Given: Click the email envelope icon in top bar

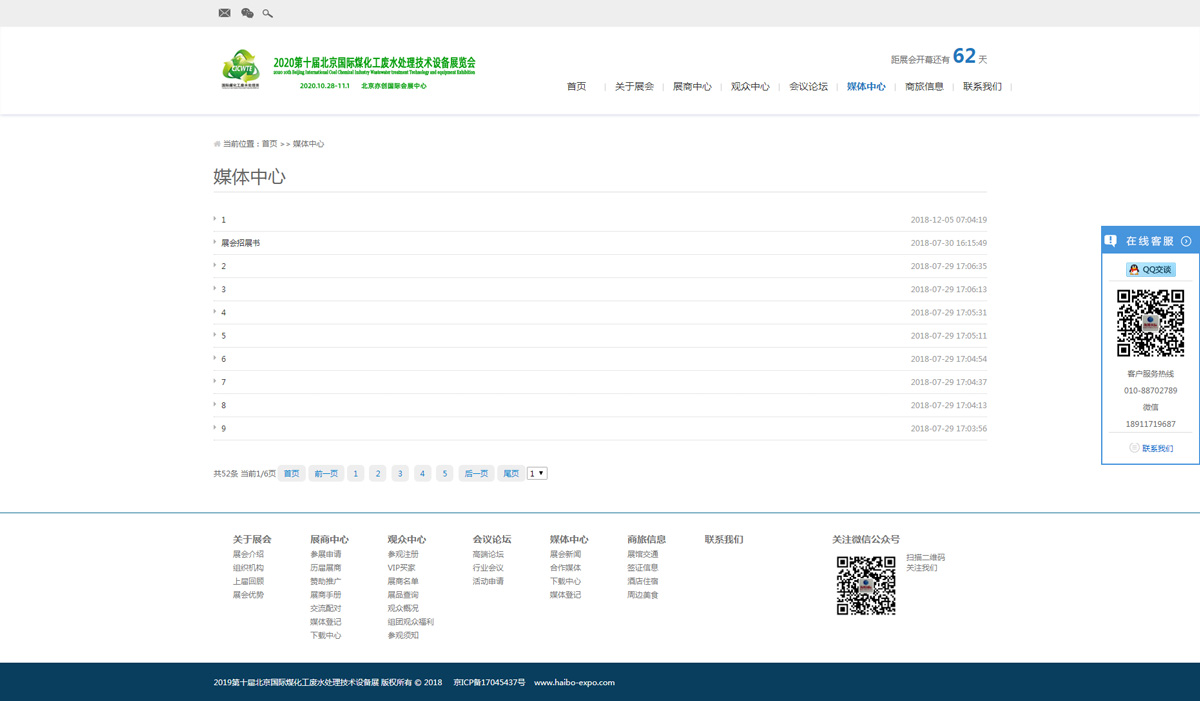Looking at the screenshot, I should (224, 13).
